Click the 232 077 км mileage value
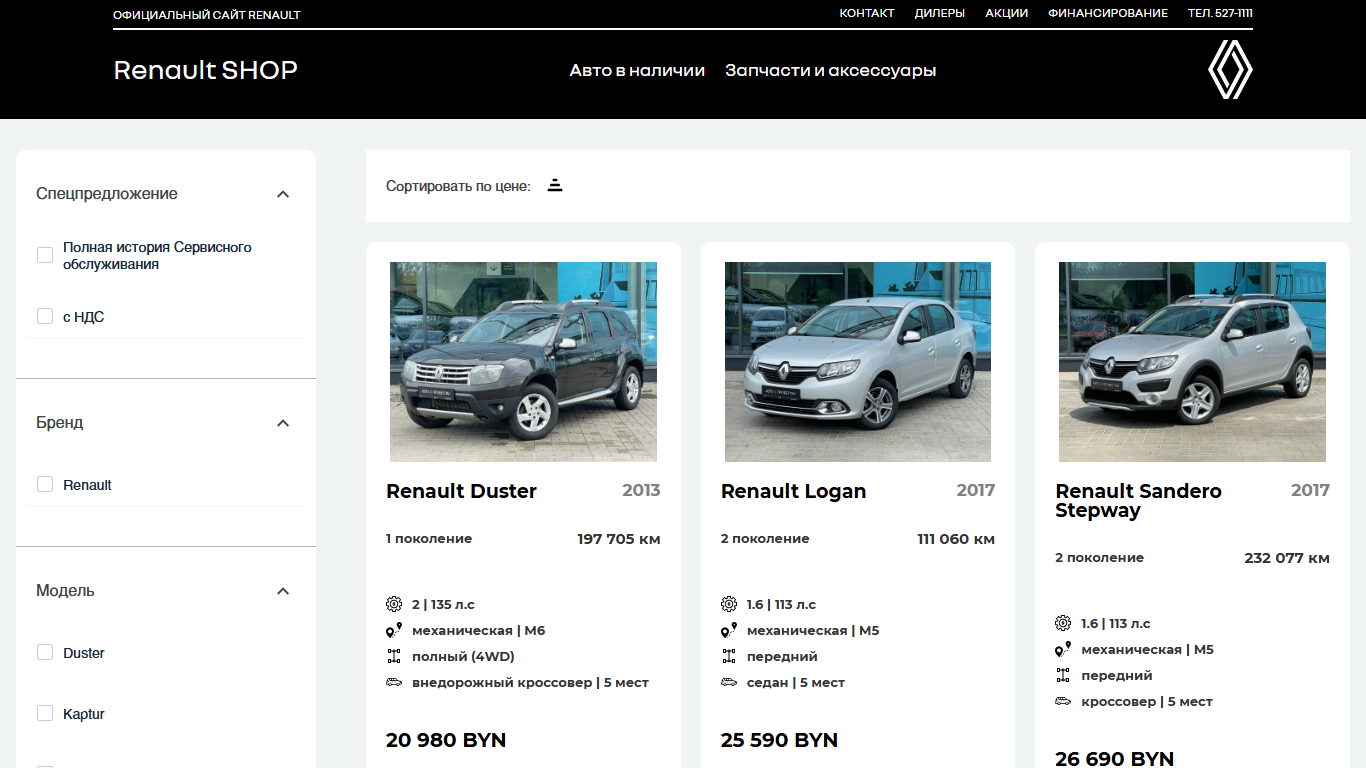The height and width of the screenshot is (768, 1366). tap(1287, 558)
